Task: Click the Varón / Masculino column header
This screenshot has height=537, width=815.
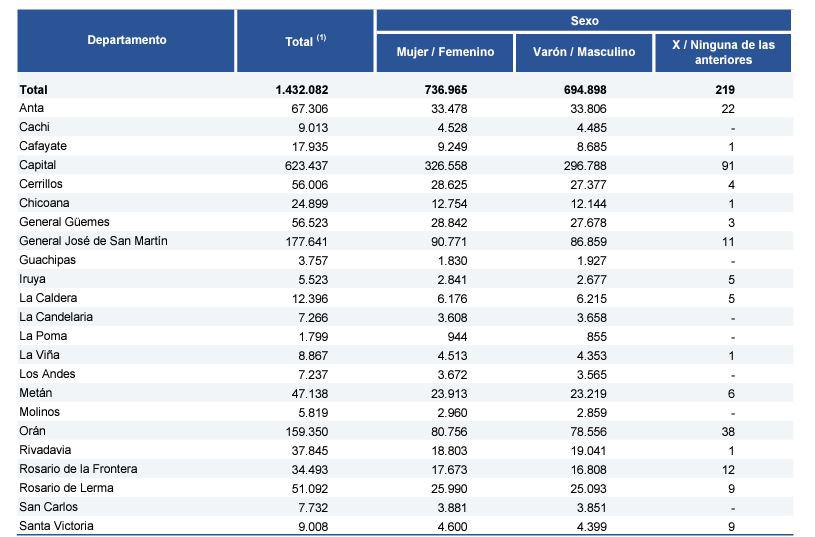Action: coord(583,52)
